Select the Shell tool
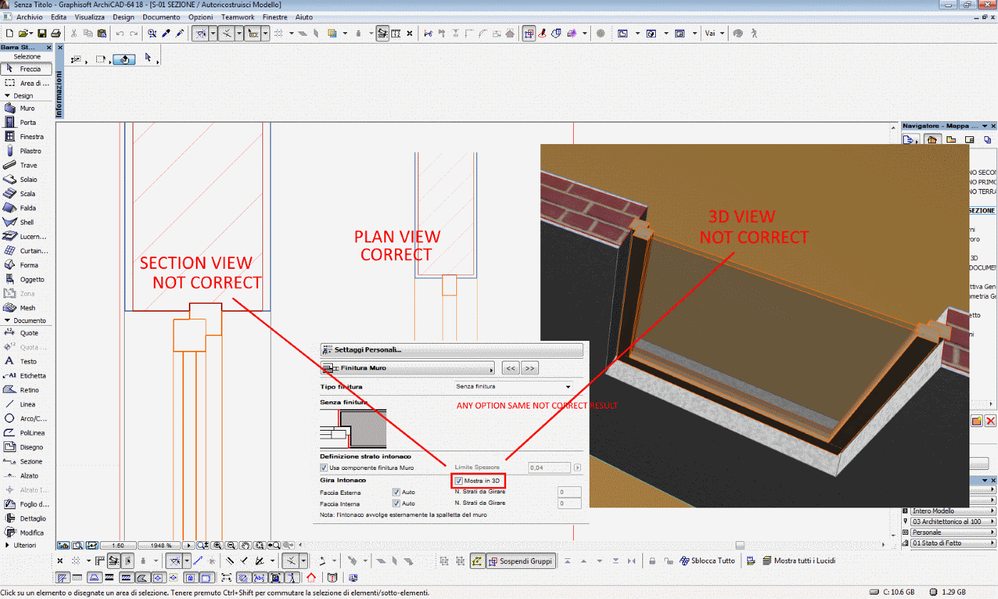 (27, 222)
